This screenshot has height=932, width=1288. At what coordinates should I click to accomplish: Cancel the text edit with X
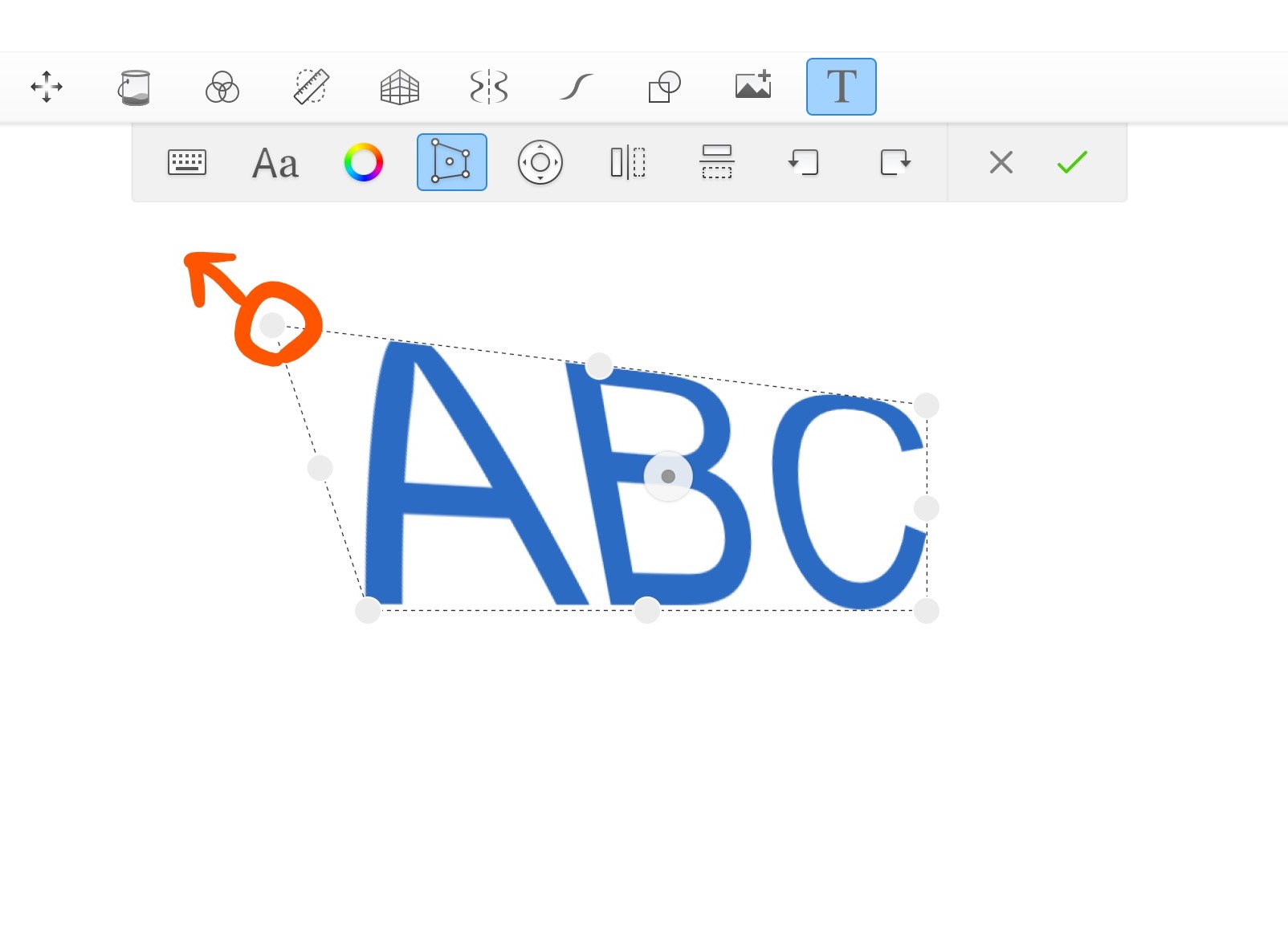coord(1001,162)
